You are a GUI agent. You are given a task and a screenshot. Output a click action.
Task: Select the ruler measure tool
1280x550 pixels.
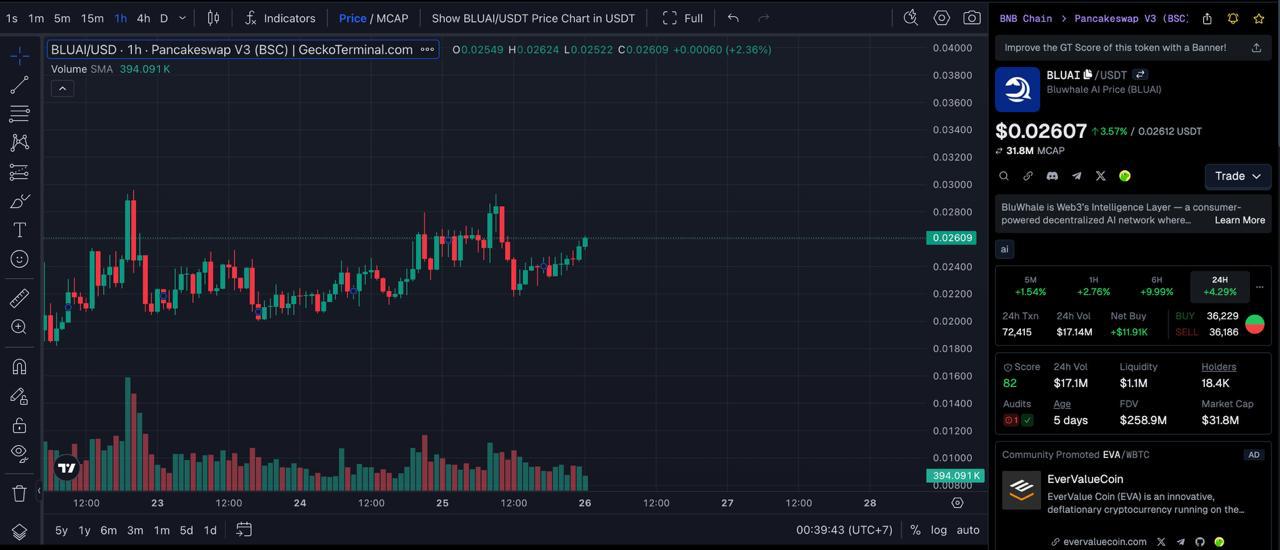pyautogui.click(x=19, y=298)
